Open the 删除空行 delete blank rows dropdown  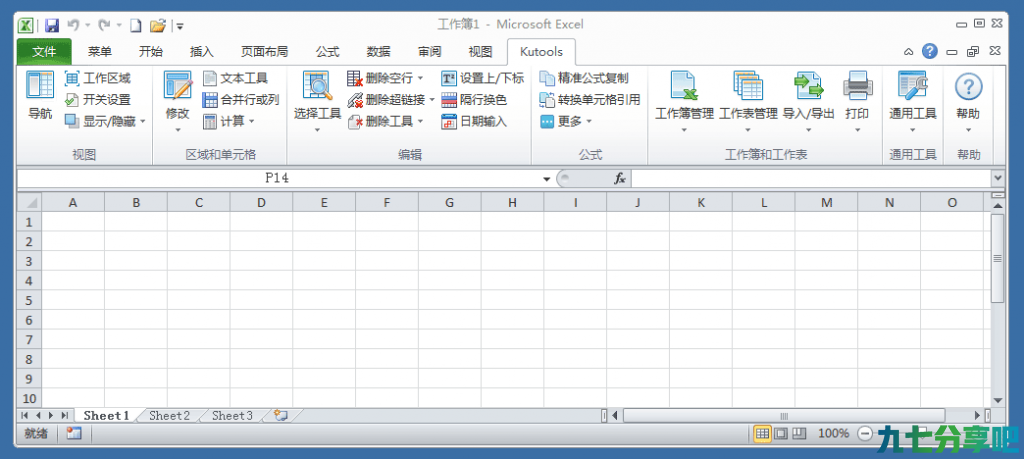[421, 78]
